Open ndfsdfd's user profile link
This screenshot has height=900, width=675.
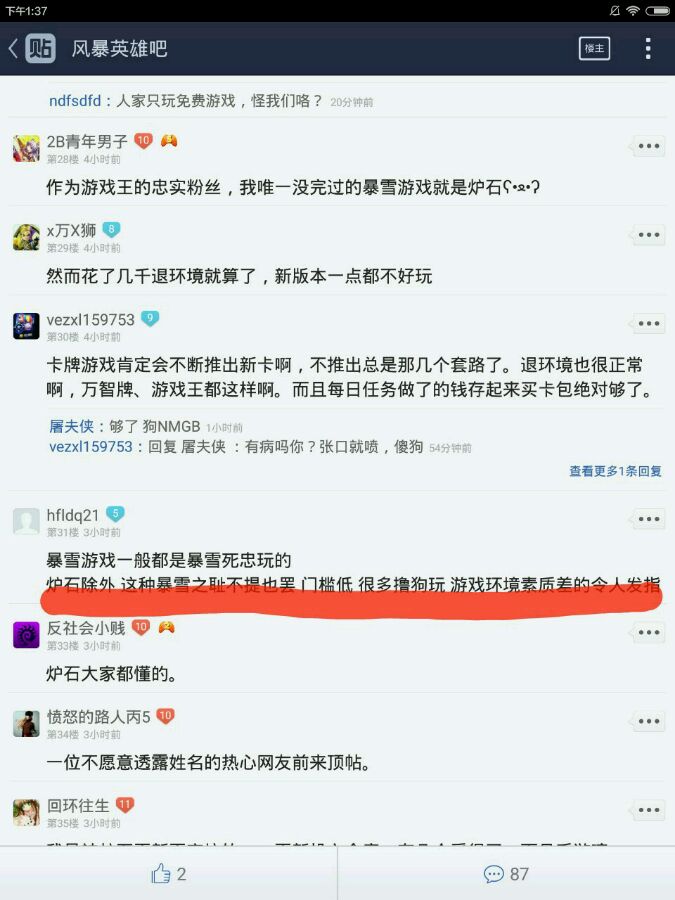click(75, 101)
